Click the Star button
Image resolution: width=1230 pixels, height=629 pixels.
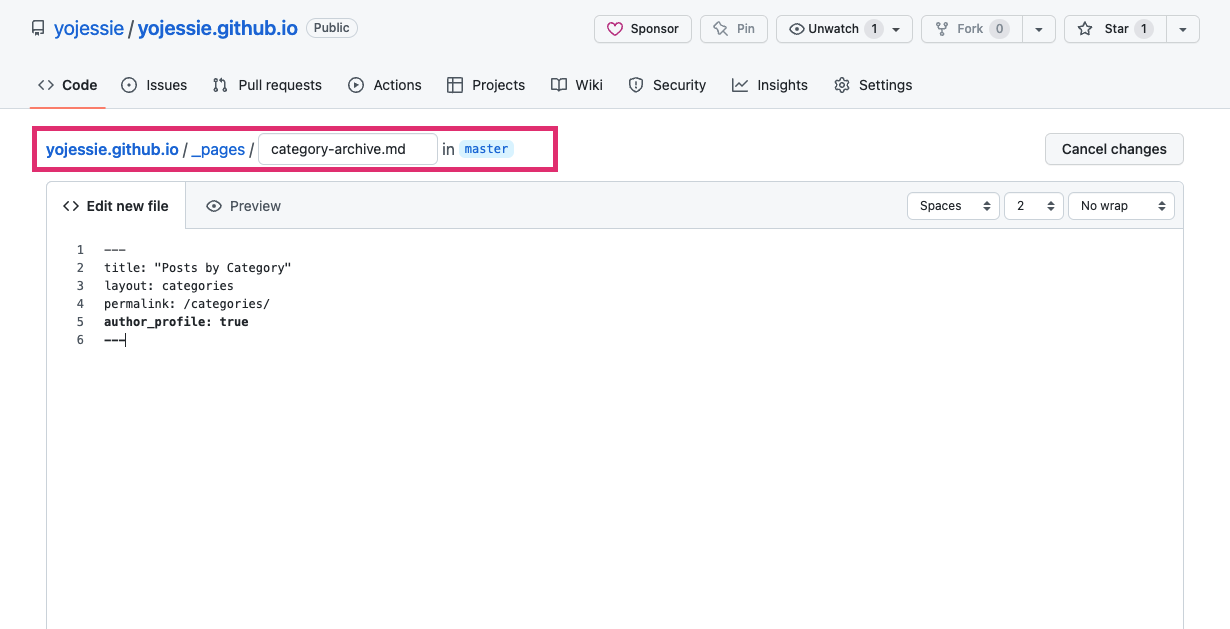1116,29
